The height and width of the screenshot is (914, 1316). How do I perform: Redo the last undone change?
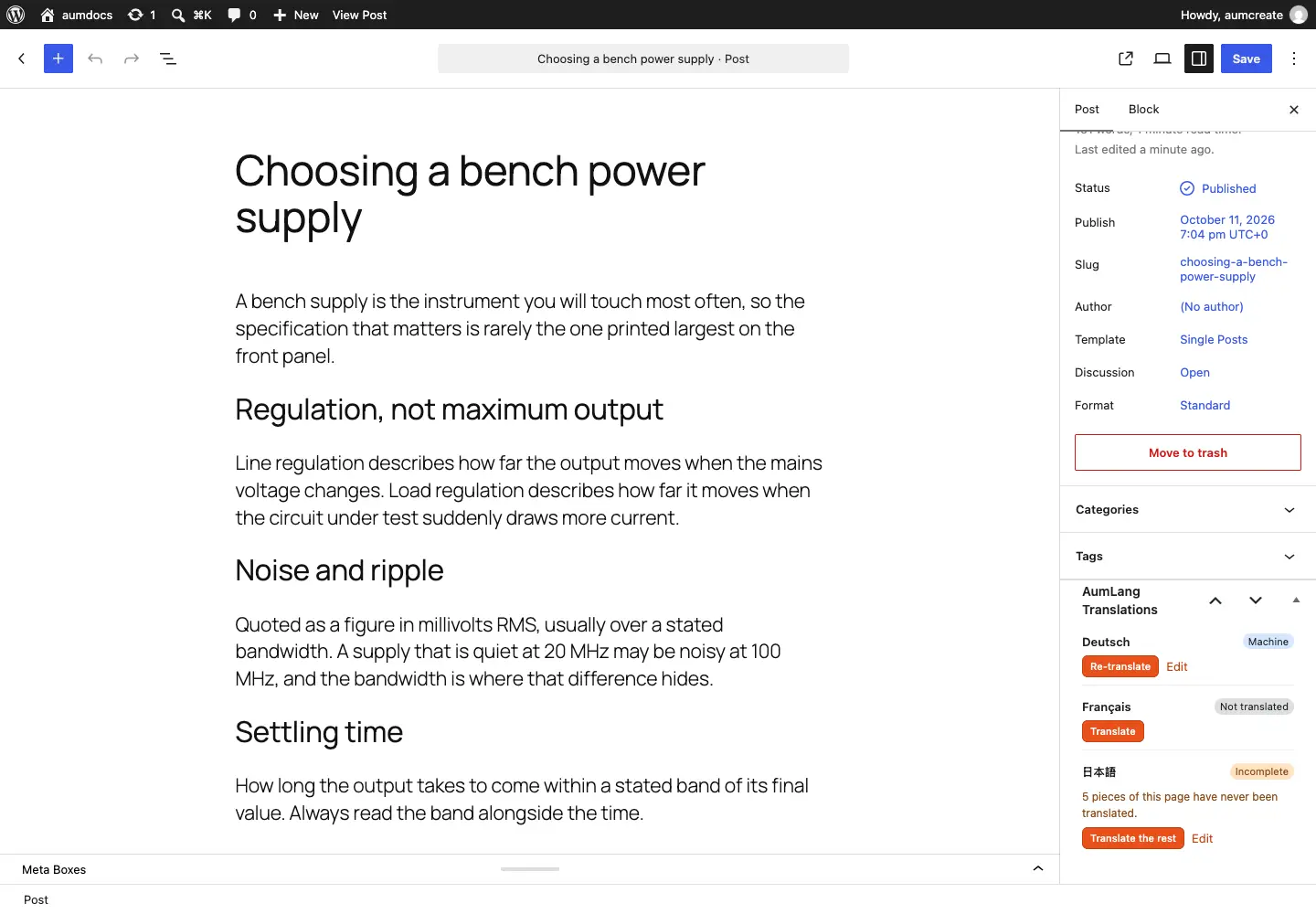tap(132, 58)
